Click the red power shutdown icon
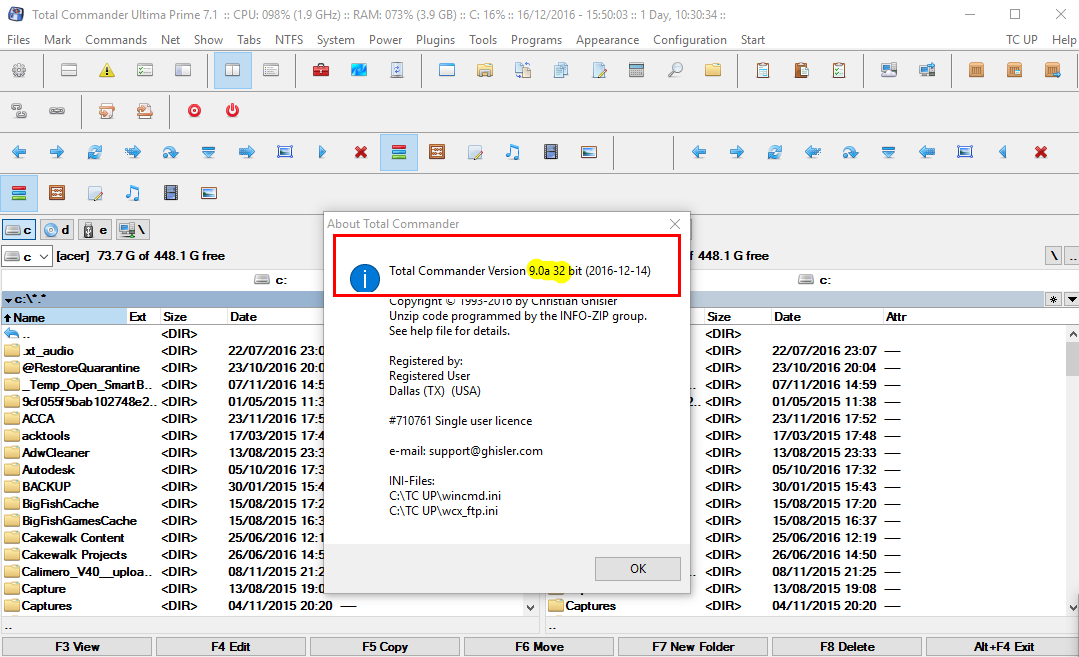 233,111
